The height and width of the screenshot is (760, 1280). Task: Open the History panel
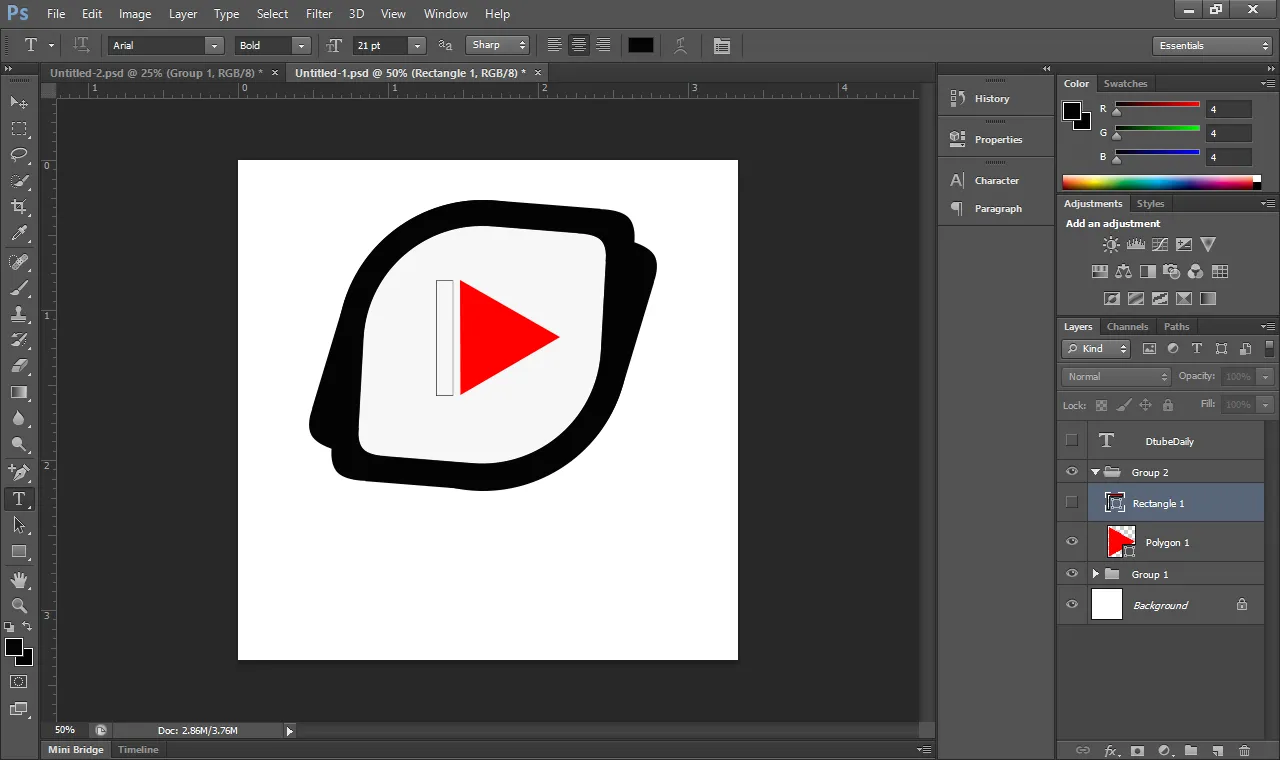coord(992,98)
